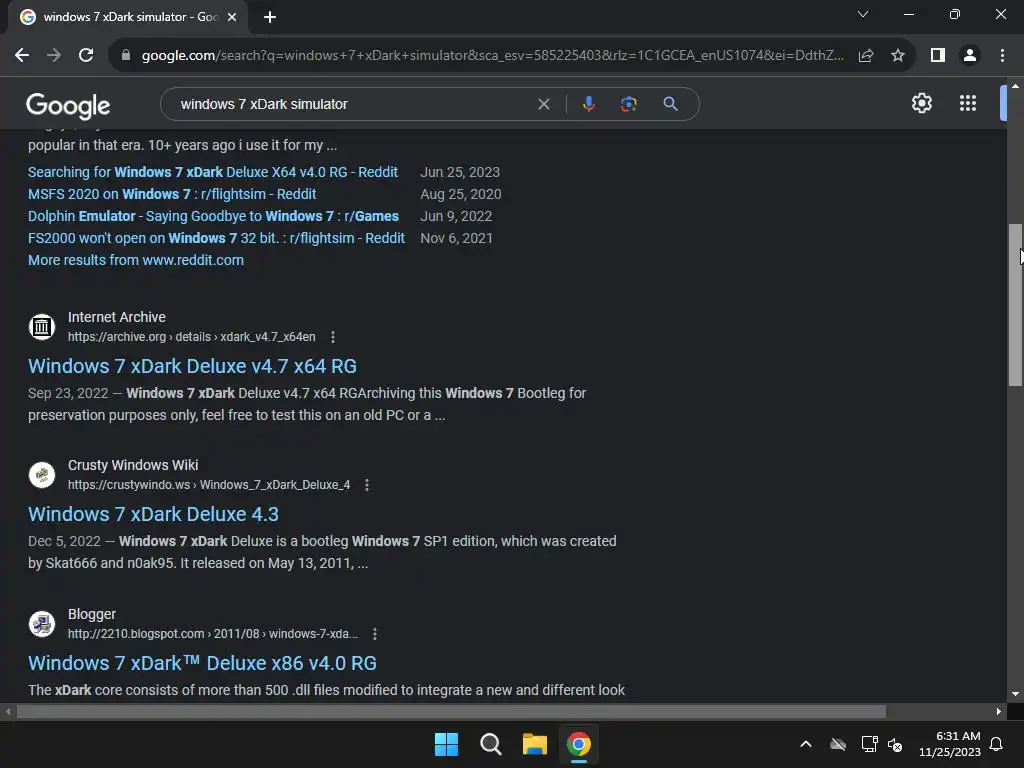Screen dimensions: 1024x768
Task: Share this page icon in address bar
Action: click(866, 56)
